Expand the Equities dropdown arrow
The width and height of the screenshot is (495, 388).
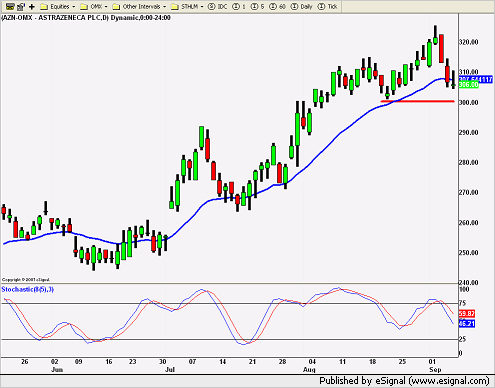(74, 7)
